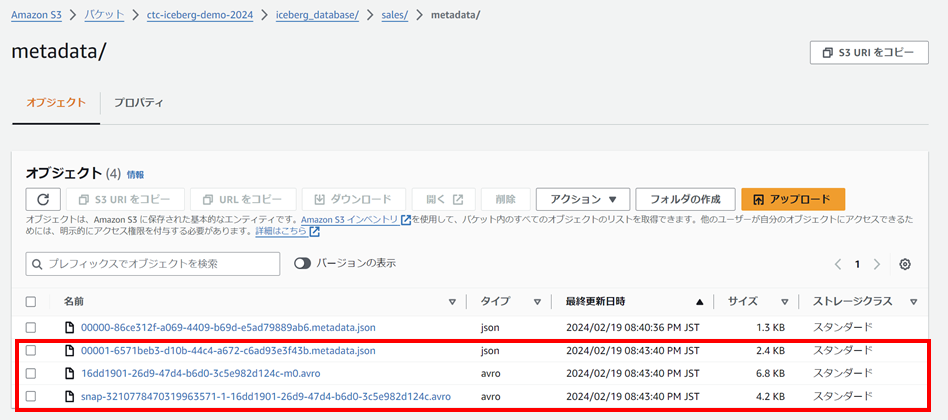
Task: Click size value 6.8 KB
Action: coord(771,373)
